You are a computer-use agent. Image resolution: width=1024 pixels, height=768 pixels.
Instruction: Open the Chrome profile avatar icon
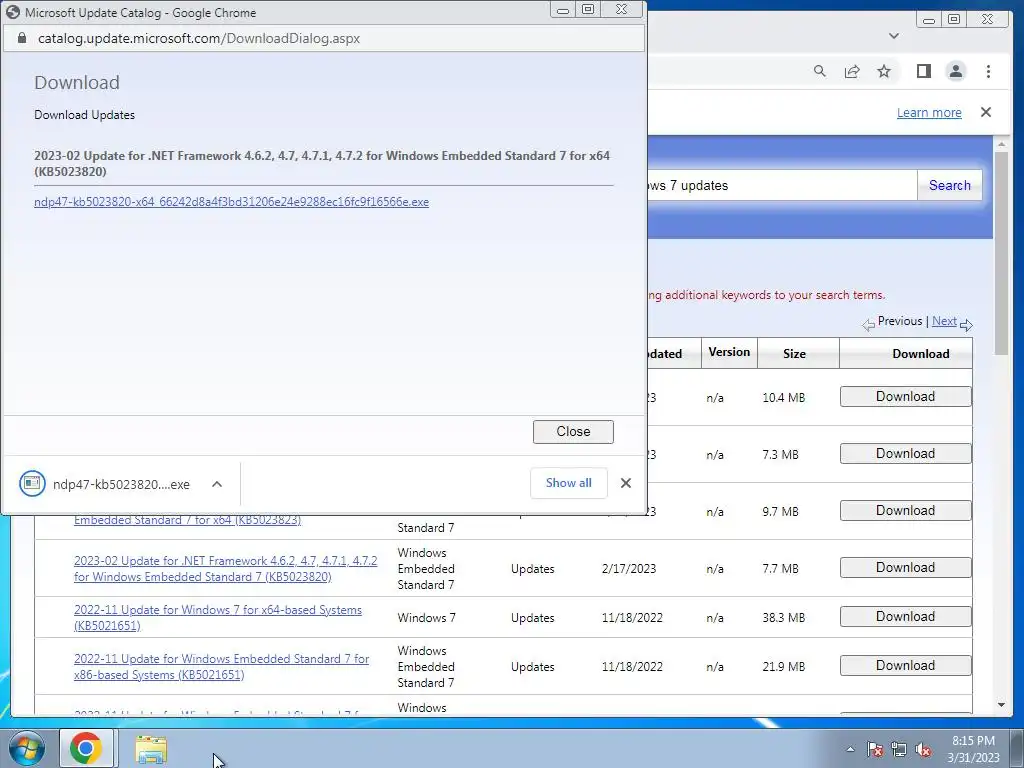(x=955, y=71)
